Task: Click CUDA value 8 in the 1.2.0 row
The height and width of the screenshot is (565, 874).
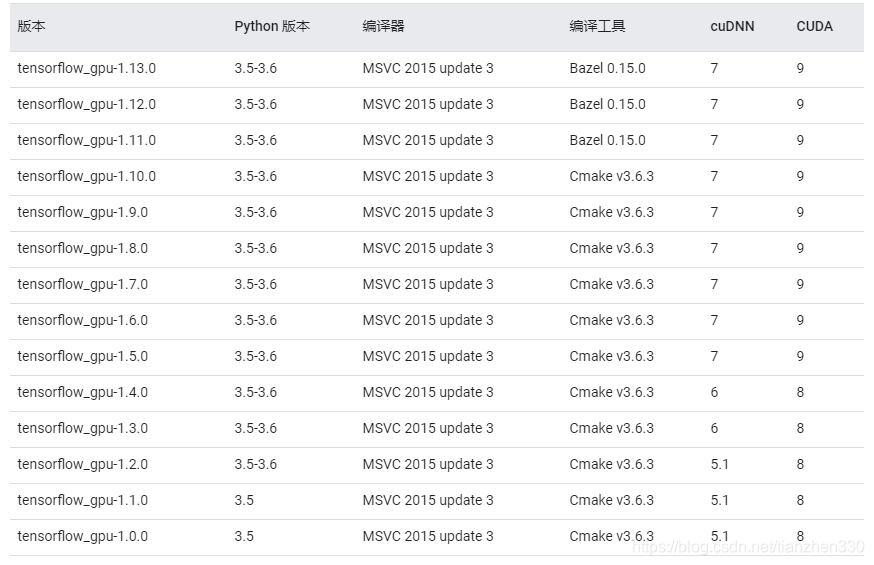Action: (800, 465)
